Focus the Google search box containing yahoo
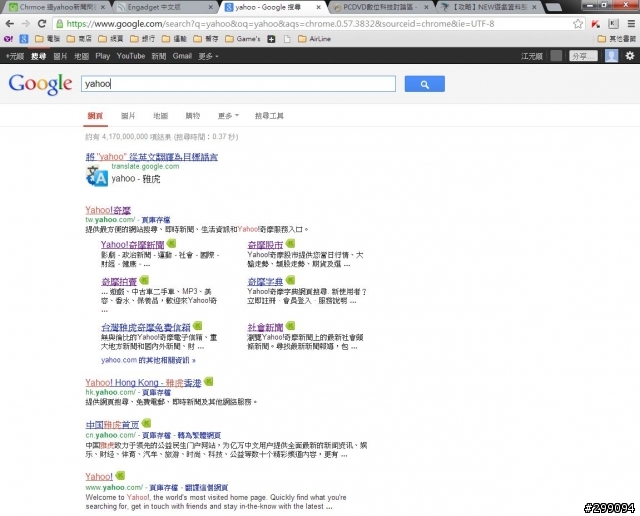The width and height of the screenshot is (640, 516). click(x=238, y=84)
